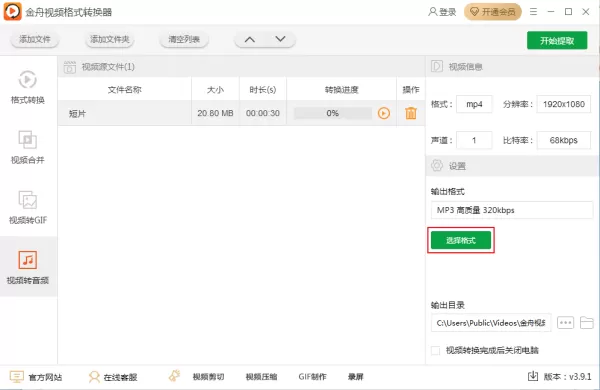Image resolution: width=600 pixels, height=390 pixels.
Task: Click the 0% conversion progress bar
Action: click(x=333, y=113)
